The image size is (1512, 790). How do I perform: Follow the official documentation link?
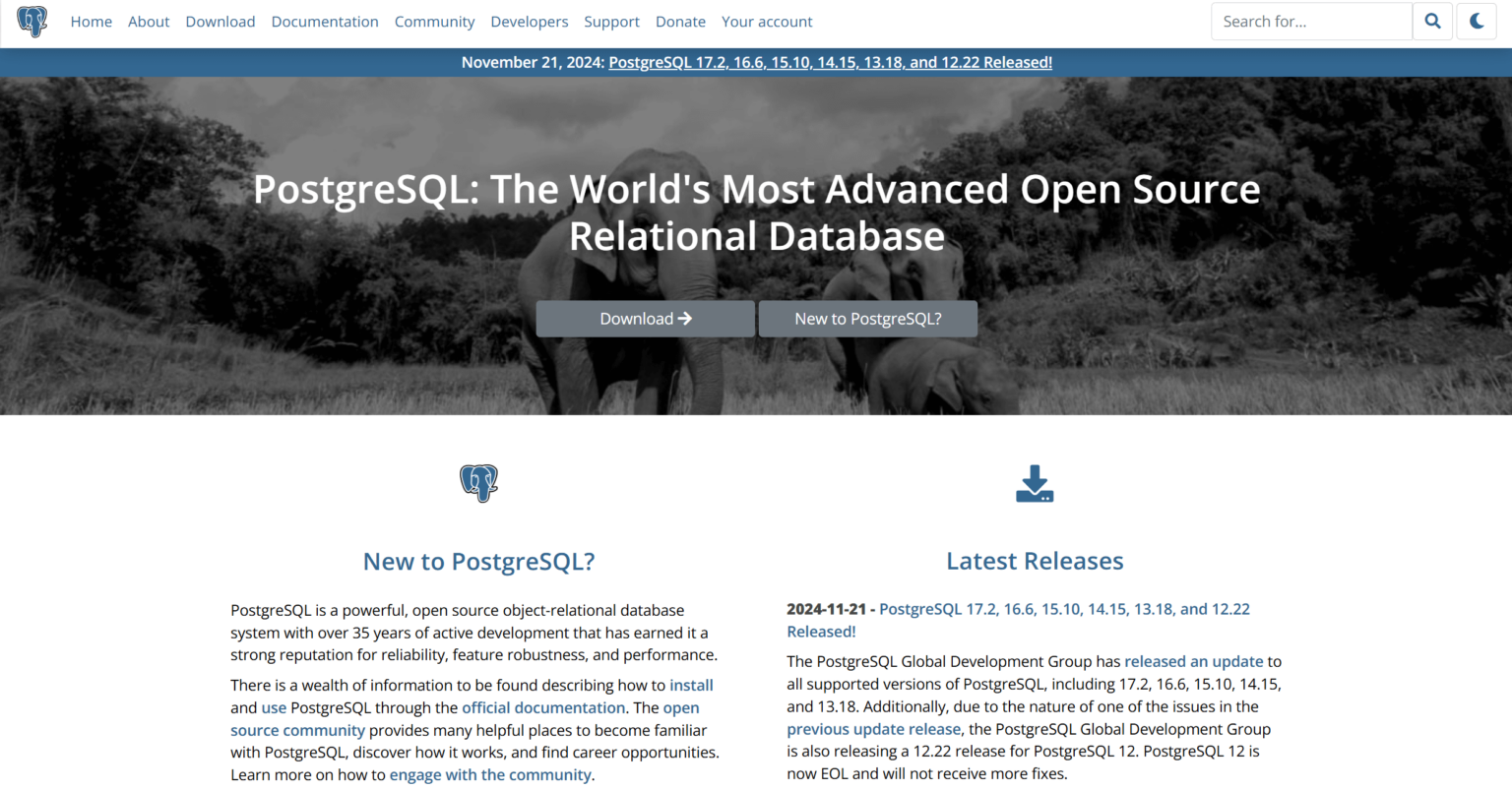pyautogui.click(x=542, y=707)
